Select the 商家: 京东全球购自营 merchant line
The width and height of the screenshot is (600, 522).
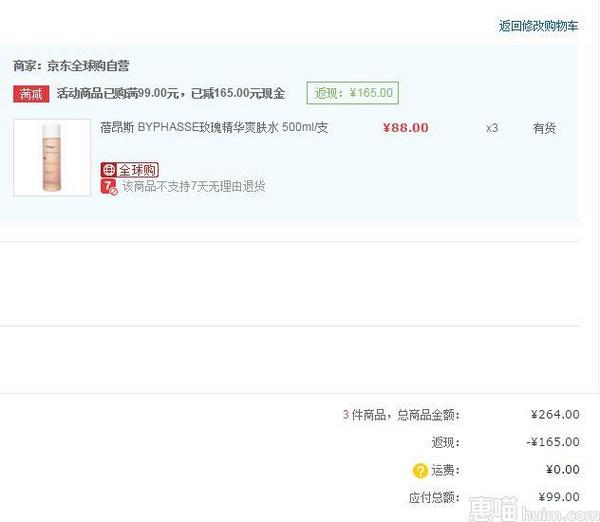[71, 66]
